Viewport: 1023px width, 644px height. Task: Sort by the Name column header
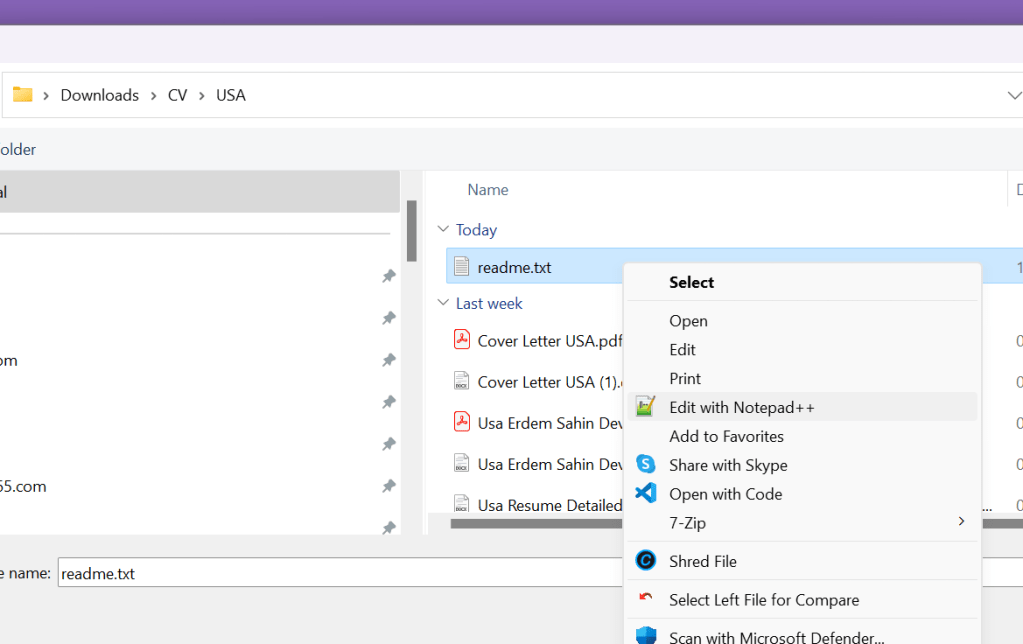pyautogui.click(x=487, y=190)
